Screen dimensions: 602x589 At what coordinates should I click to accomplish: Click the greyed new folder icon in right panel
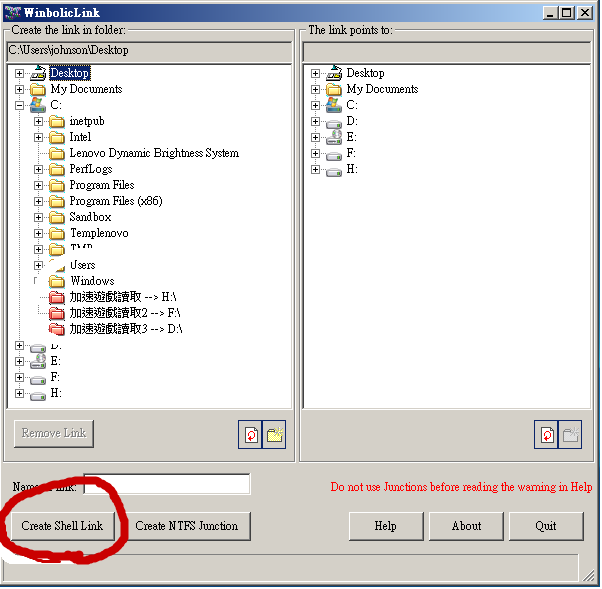(x=570, y=435)
